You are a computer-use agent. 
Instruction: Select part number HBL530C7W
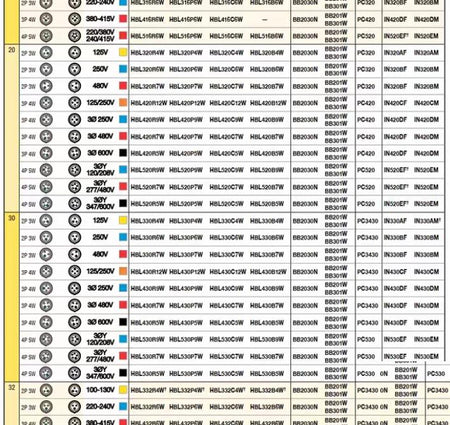coord(227,356)
